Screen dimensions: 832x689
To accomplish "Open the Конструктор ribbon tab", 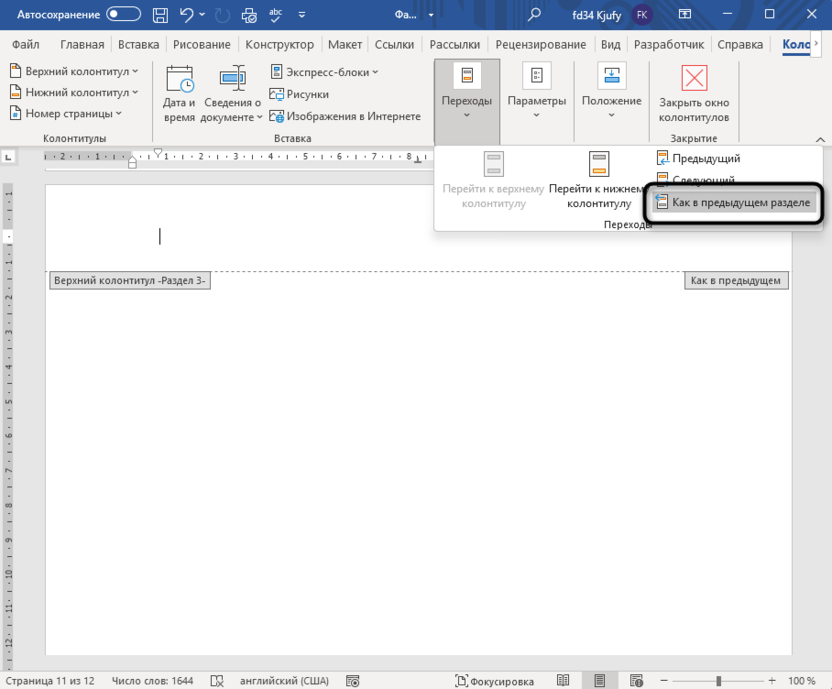I will 280,44.
